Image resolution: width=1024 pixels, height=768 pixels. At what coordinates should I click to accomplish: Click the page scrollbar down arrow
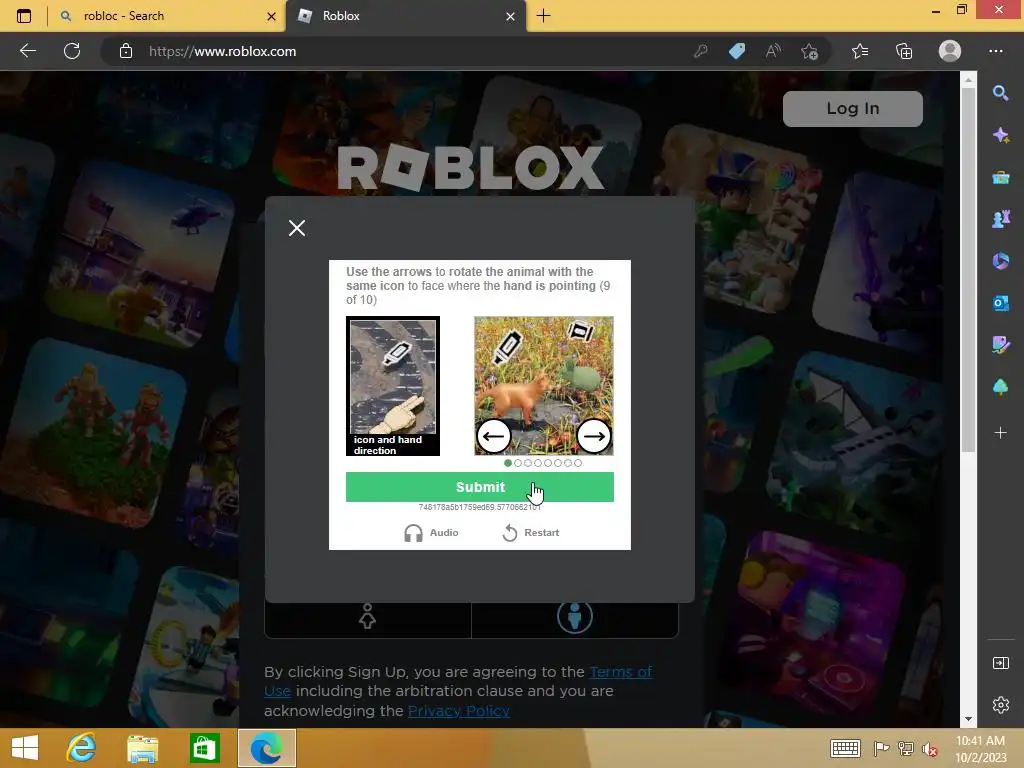[968, 719]
